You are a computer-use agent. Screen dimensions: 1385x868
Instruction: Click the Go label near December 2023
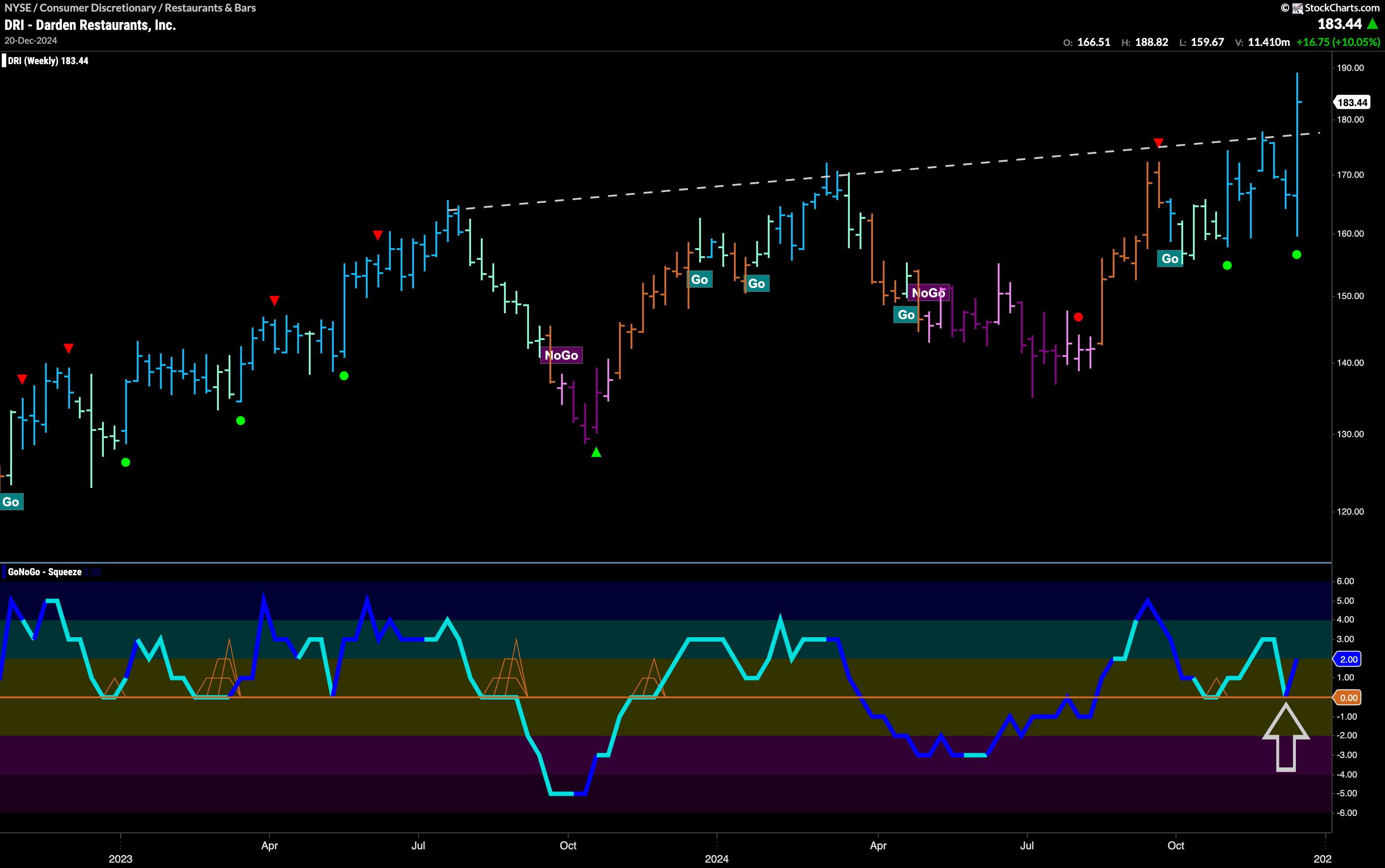point(699,279)
